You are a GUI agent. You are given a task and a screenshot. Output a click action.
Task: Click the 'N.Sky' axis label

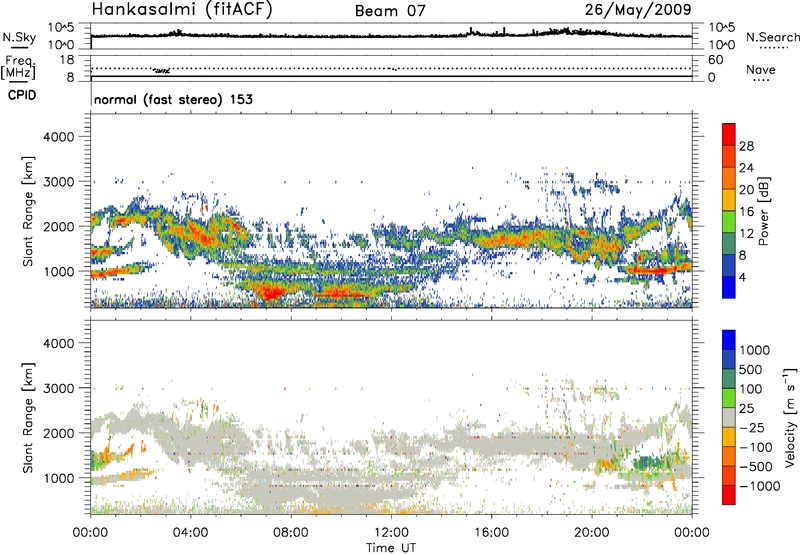19,37
